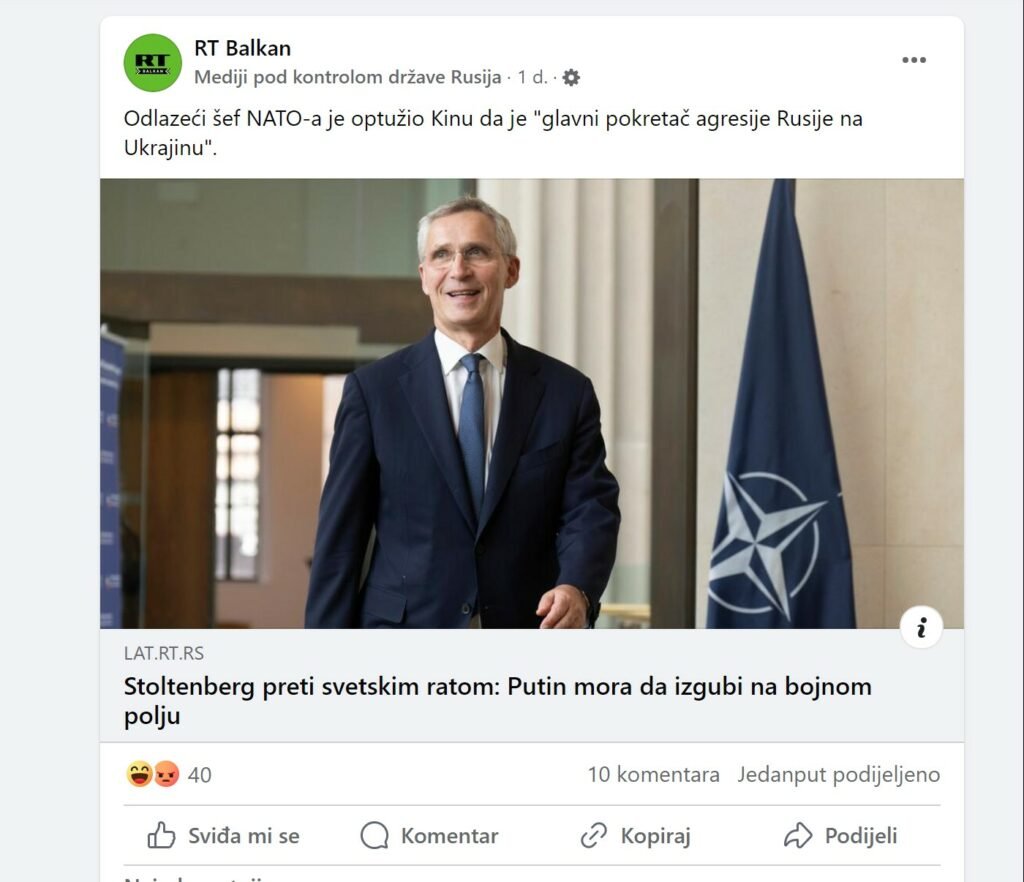1024x882 pixels.
Task: Click the laughing reaction emoji
Action: tap(139, 774)
